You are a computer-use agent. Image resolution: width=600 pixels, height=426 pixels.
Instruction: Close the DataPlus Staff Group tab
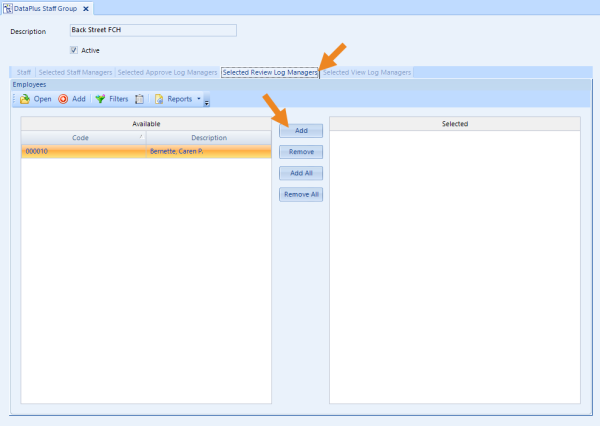pos(86,8)
